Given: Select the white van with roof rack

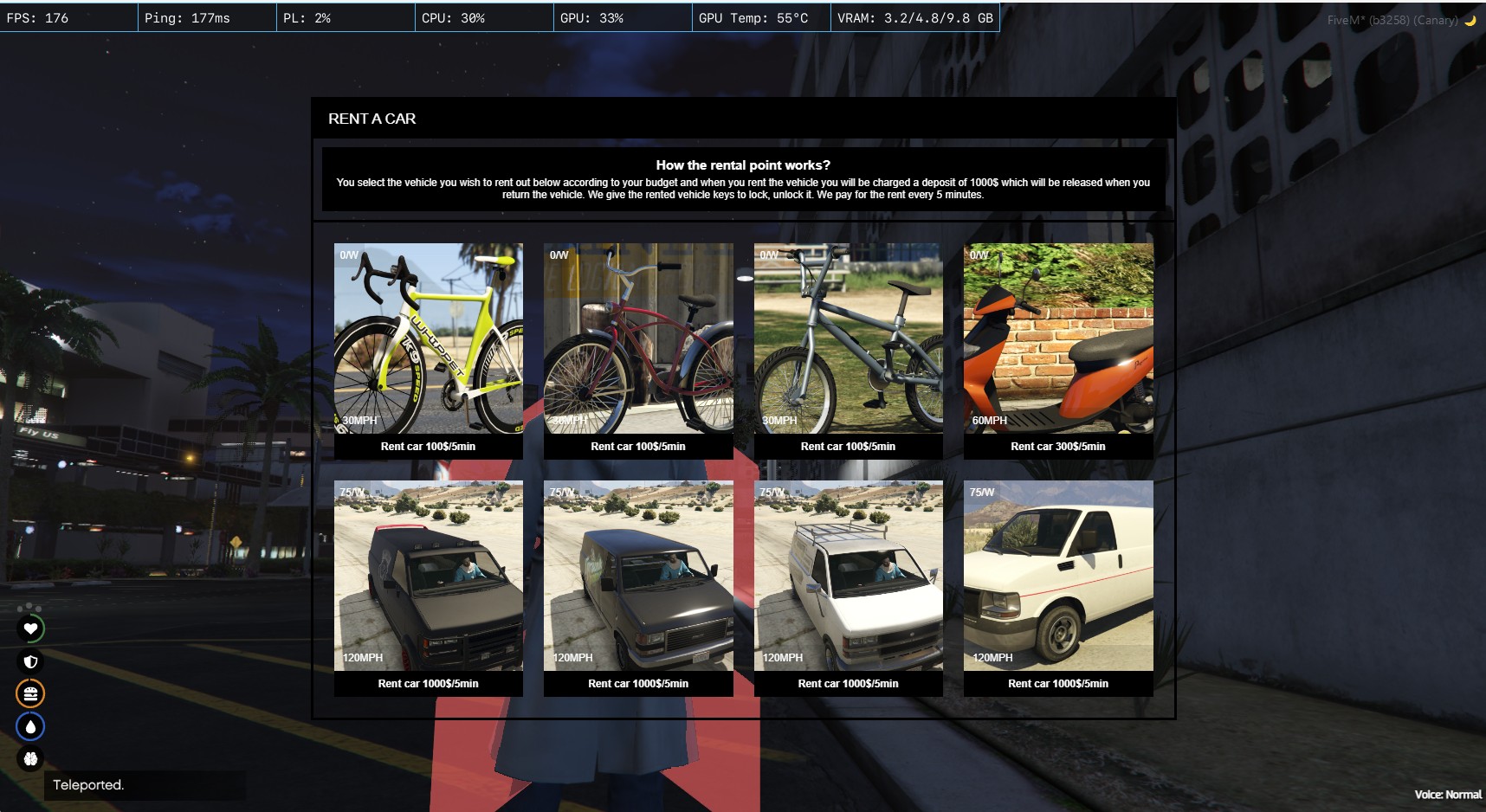Looking at the screenshot, I should click(x=849, y=576).
